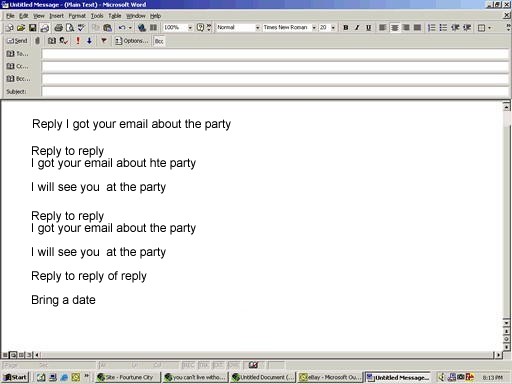Send the message
Viewport: 512px width, 384px height.
17,41
